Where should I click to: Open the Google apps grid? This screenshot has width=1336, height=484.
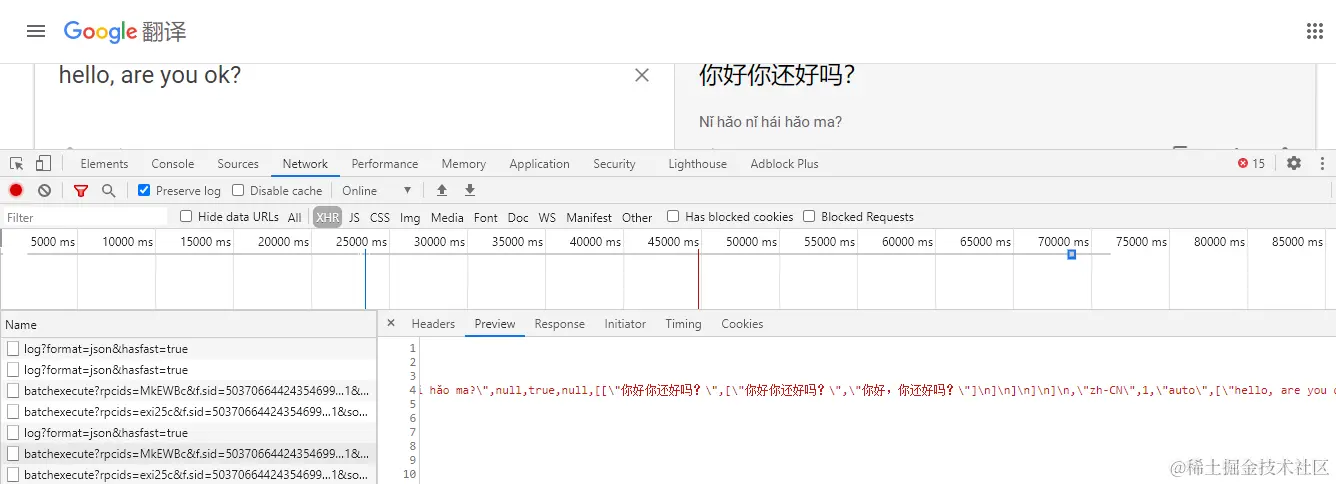[x=1315, y=31]
